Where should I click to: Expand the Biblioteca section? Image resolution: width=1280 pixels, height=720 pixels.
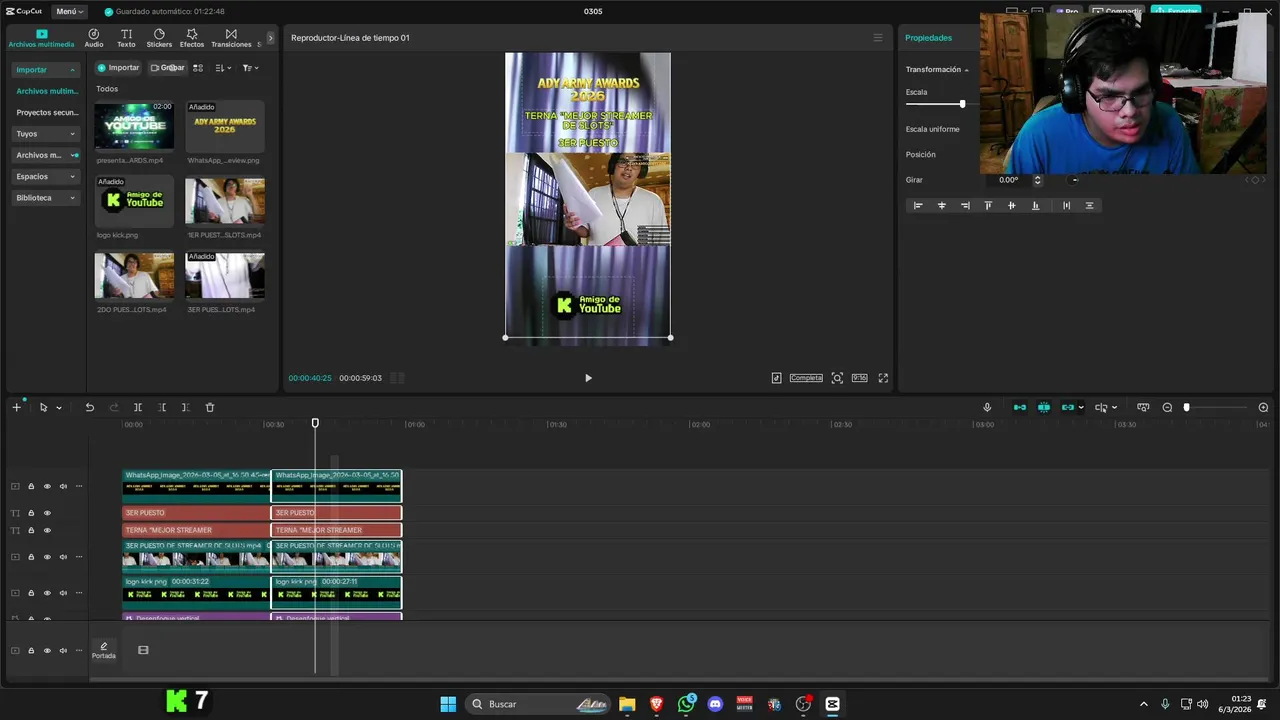pyautogui.click(x=45, y=198)
